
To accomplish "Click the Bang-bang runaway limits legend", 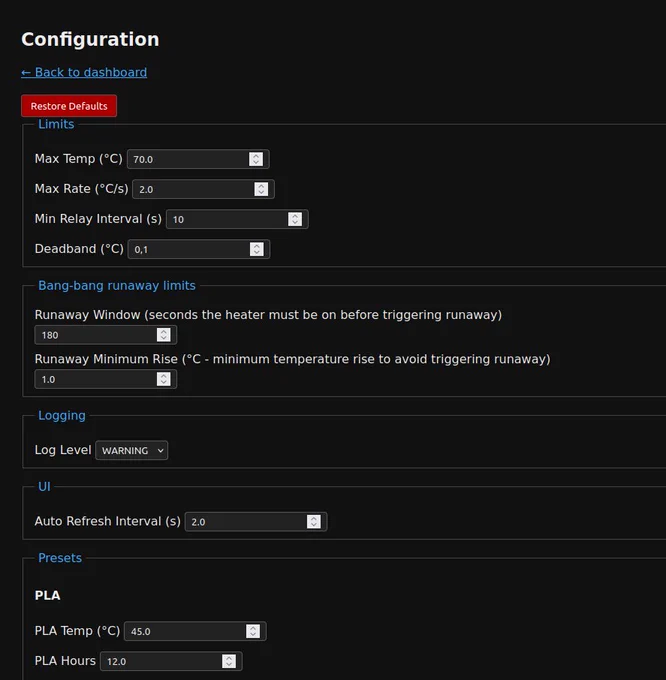I will 117,285.
